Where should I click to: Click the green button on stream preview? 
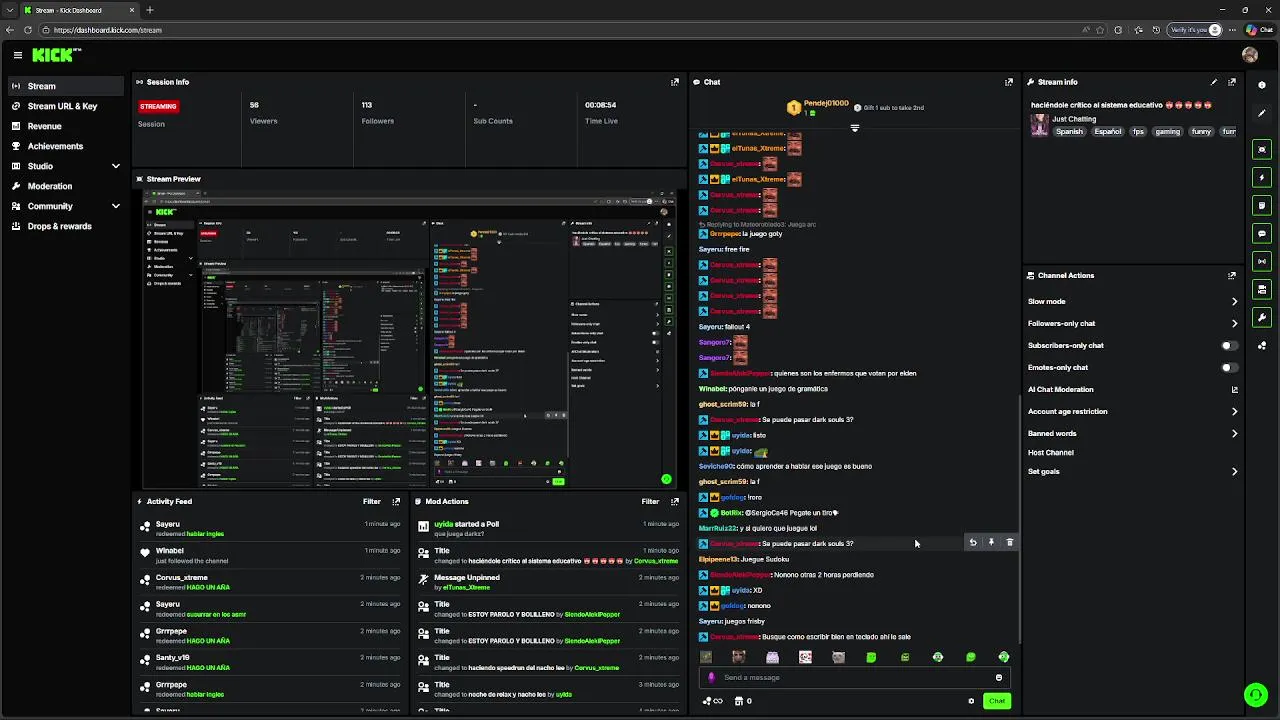click(x=666, y=479)
